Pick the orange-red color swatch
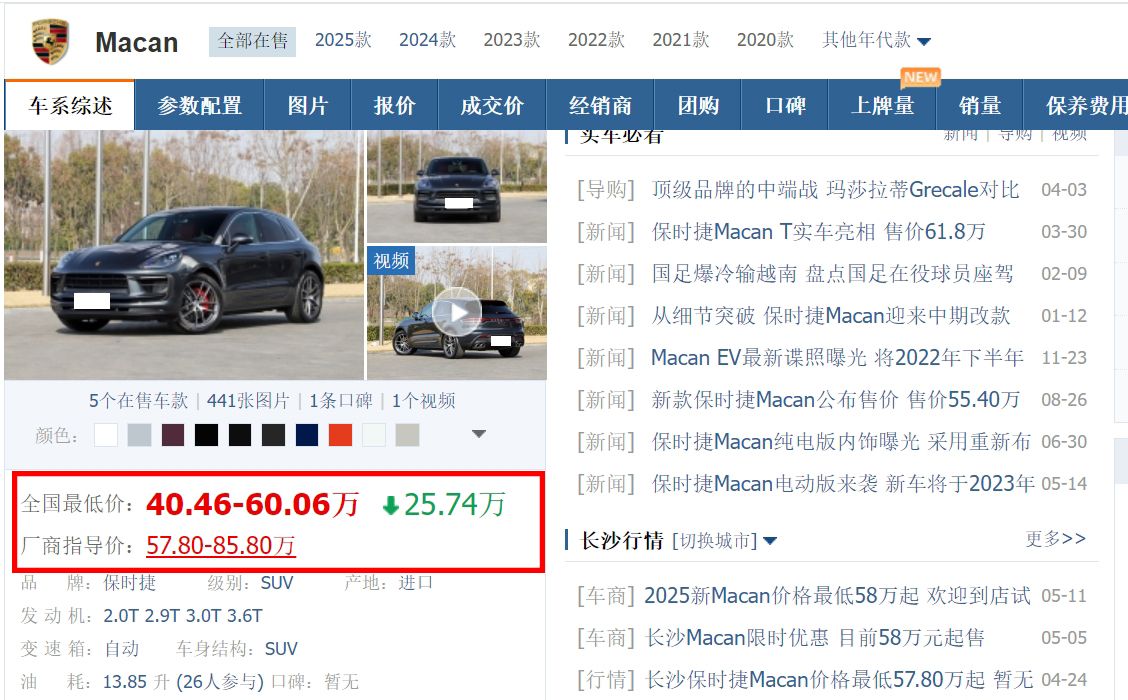 (340, 435)
